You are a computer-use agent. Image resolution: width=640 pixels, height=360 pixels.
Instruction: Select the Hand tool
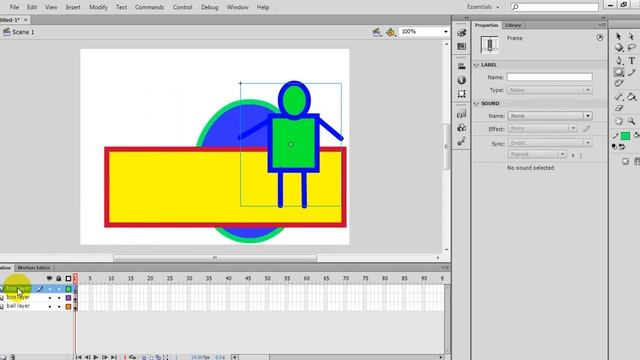[x=619, y=121]
